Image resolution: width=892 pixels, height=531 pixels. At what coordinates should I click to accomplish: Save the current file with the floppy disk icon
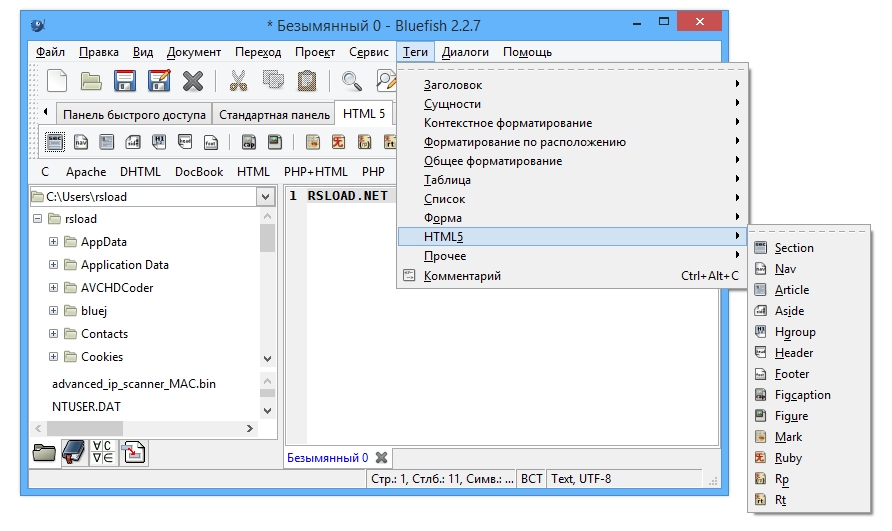click(x=125, y=81)
